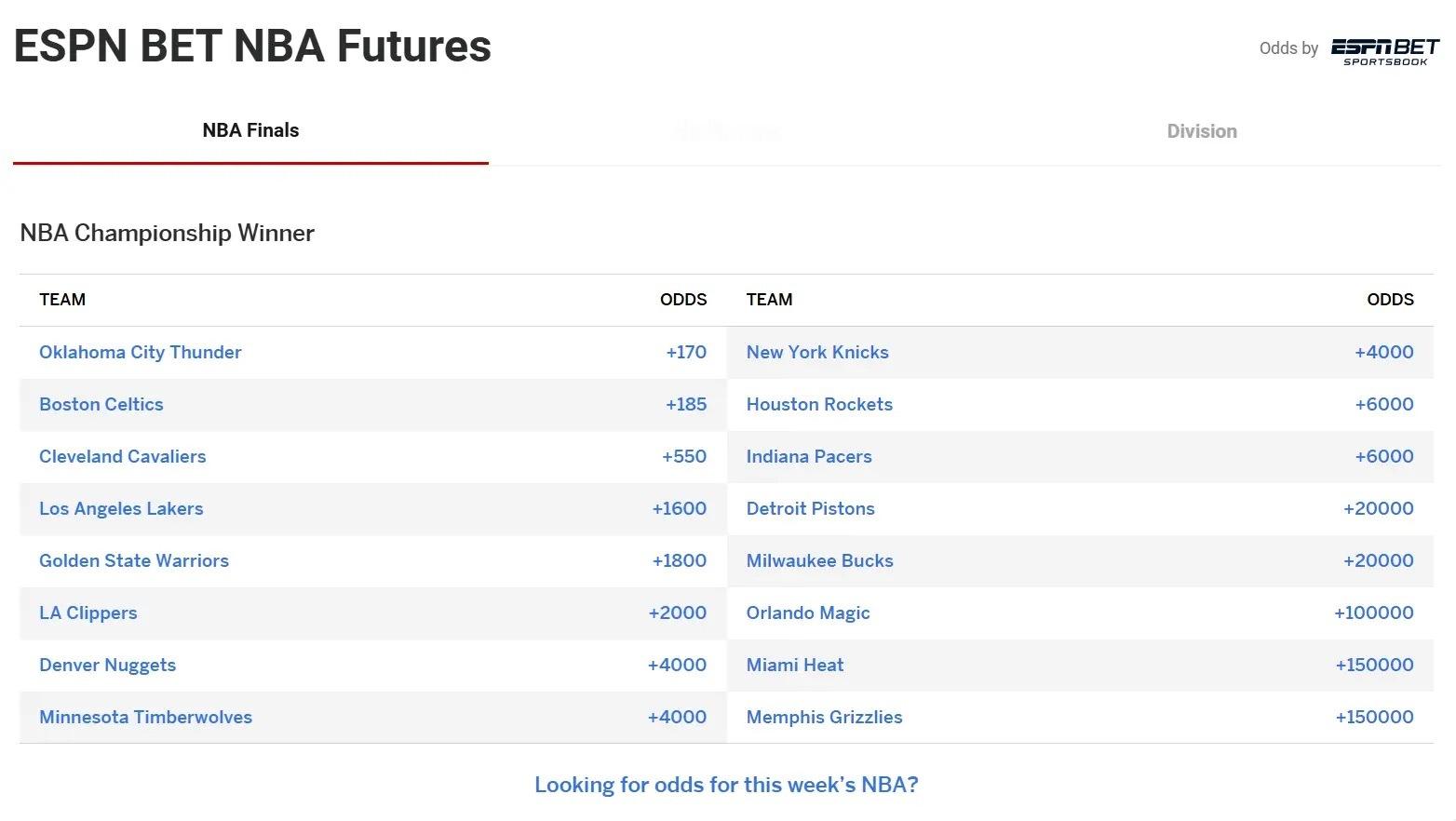Open the Houston Rockets team link
The height and width of the screenshot is (821, 1456).
point(818,404)
